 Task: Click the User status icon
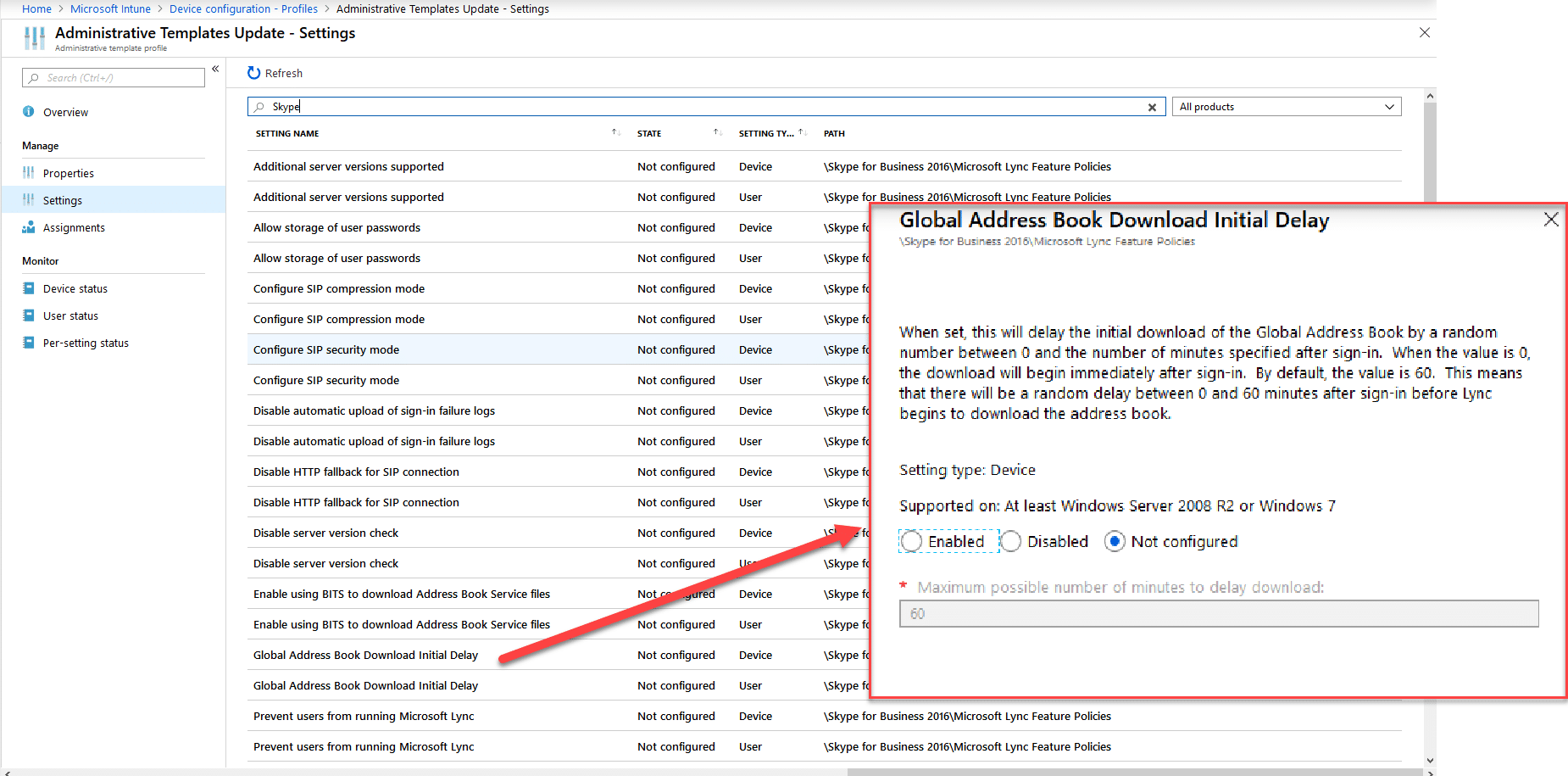tap(29, 315)
